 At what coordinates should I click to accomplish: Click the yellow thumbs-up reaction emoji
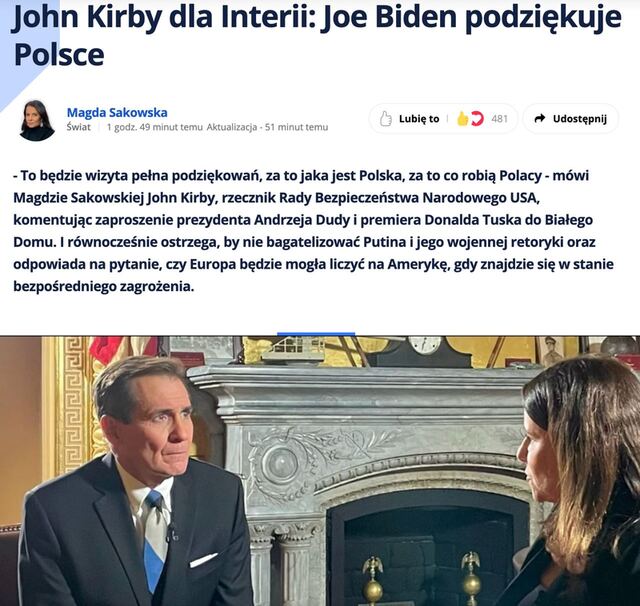(462, 119)
